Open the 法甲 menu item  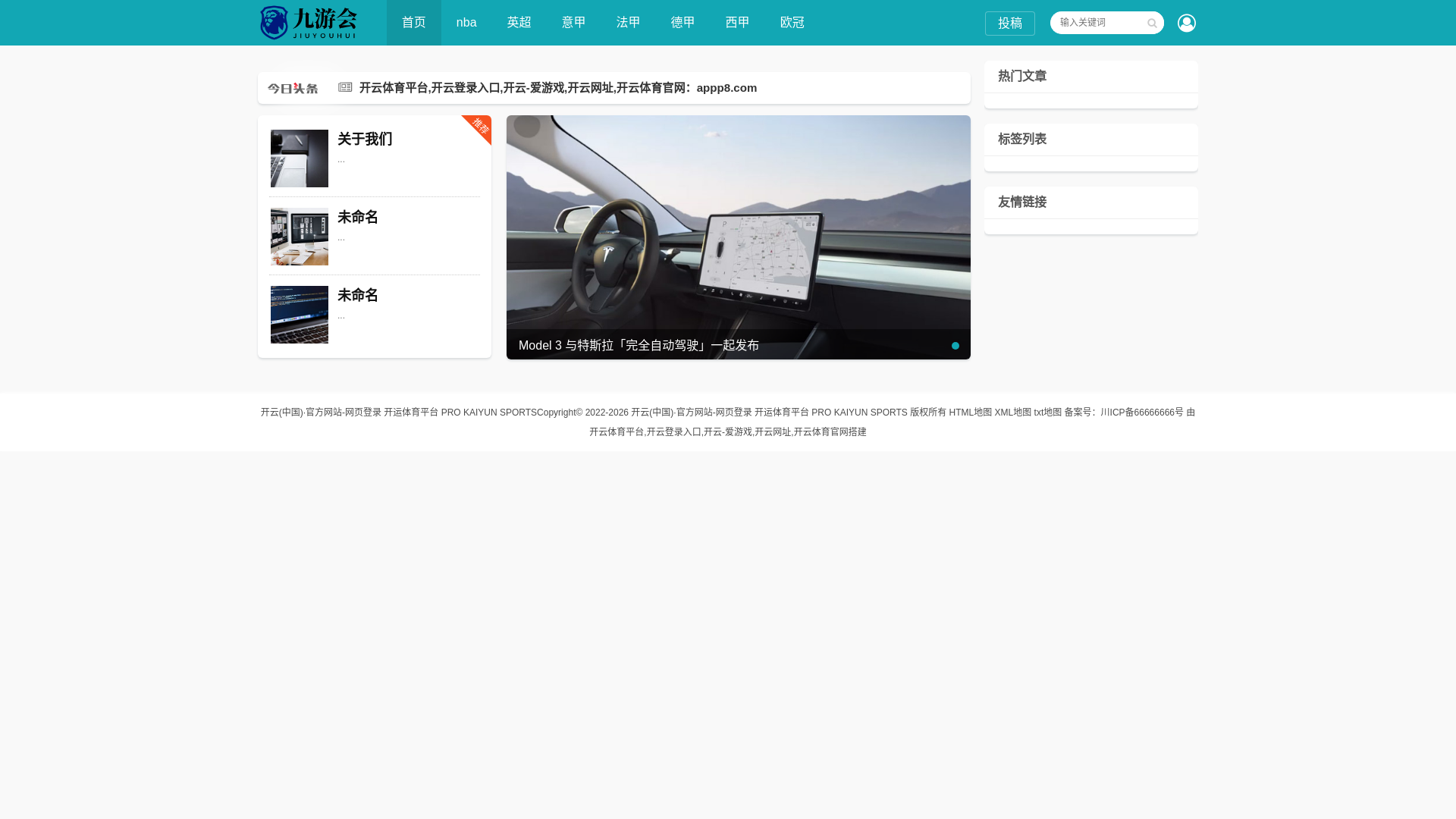click(x=629, y=23)
